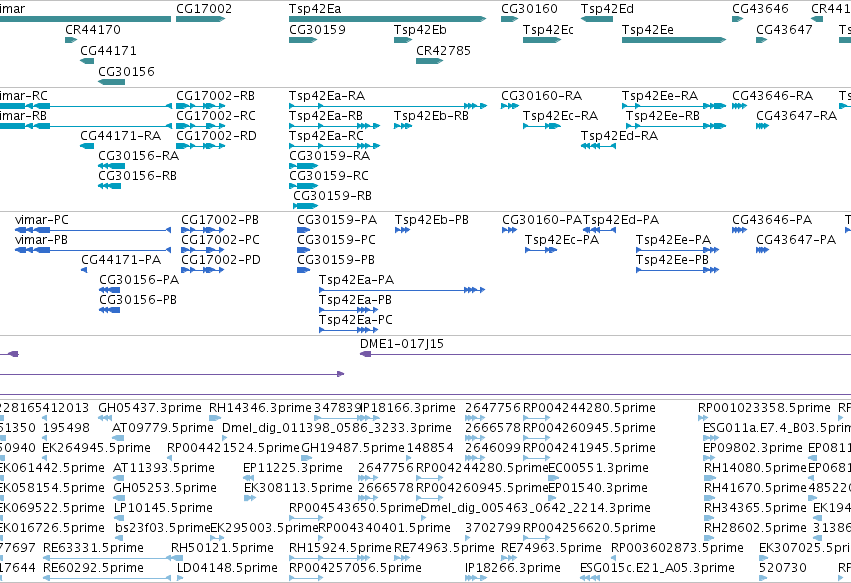The width and height of the screenshot is (851, 583).
Task: Click transcript CG30156-RA
Action: pyautogui.click(x=138, y=156)
